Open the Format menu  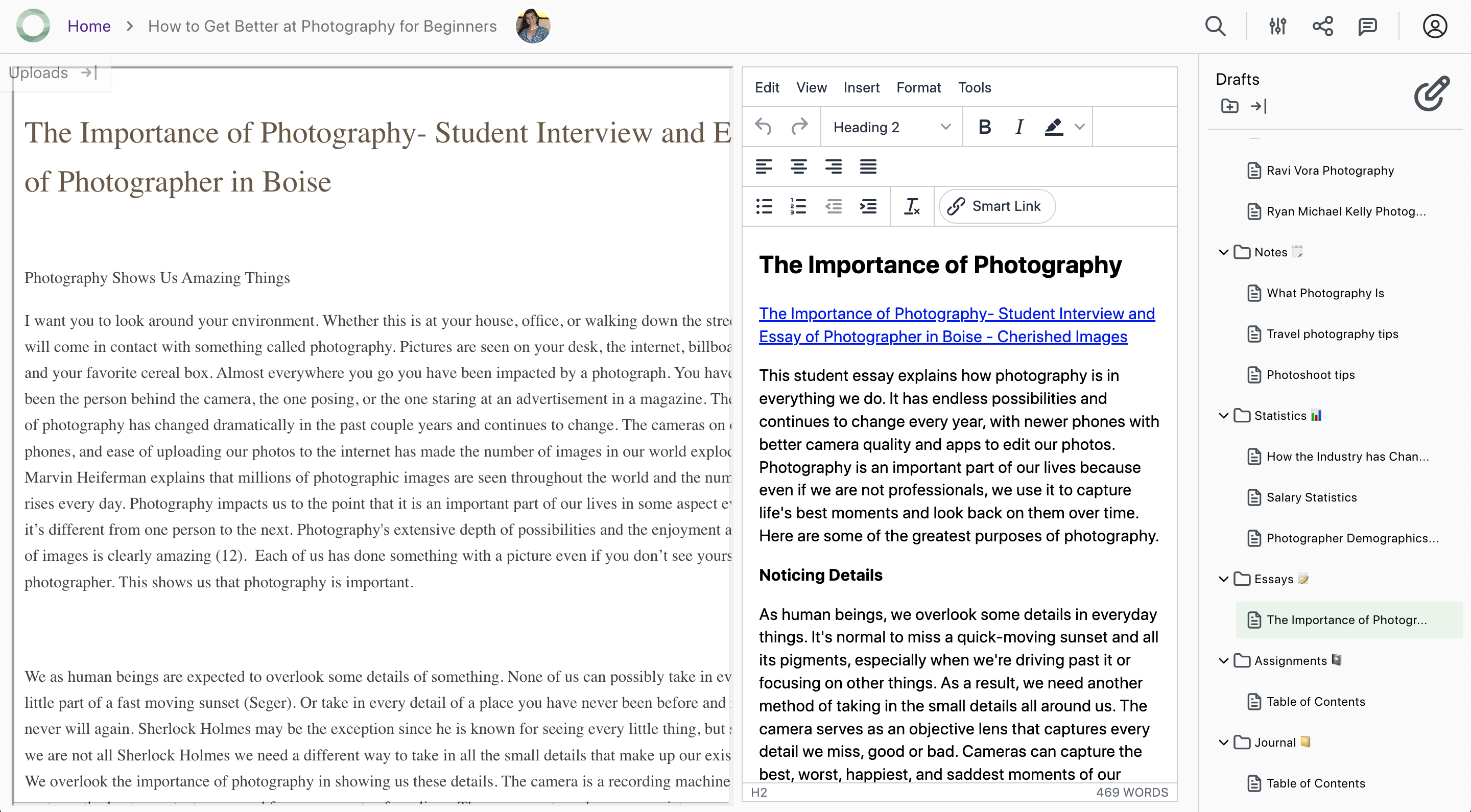coord(918,87)
